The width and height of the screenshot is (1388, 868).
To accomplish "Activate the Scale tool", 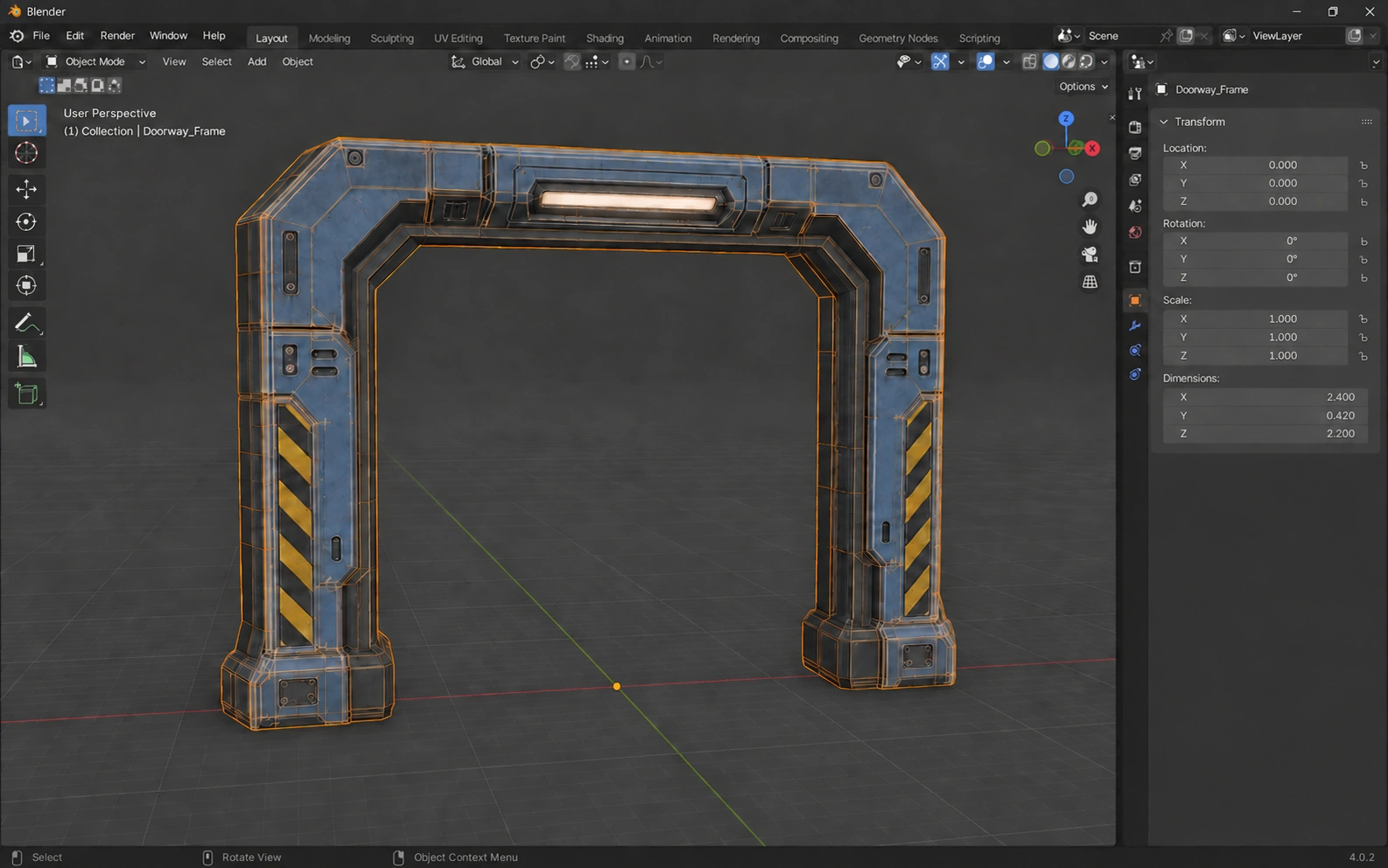I will [26, 254].
